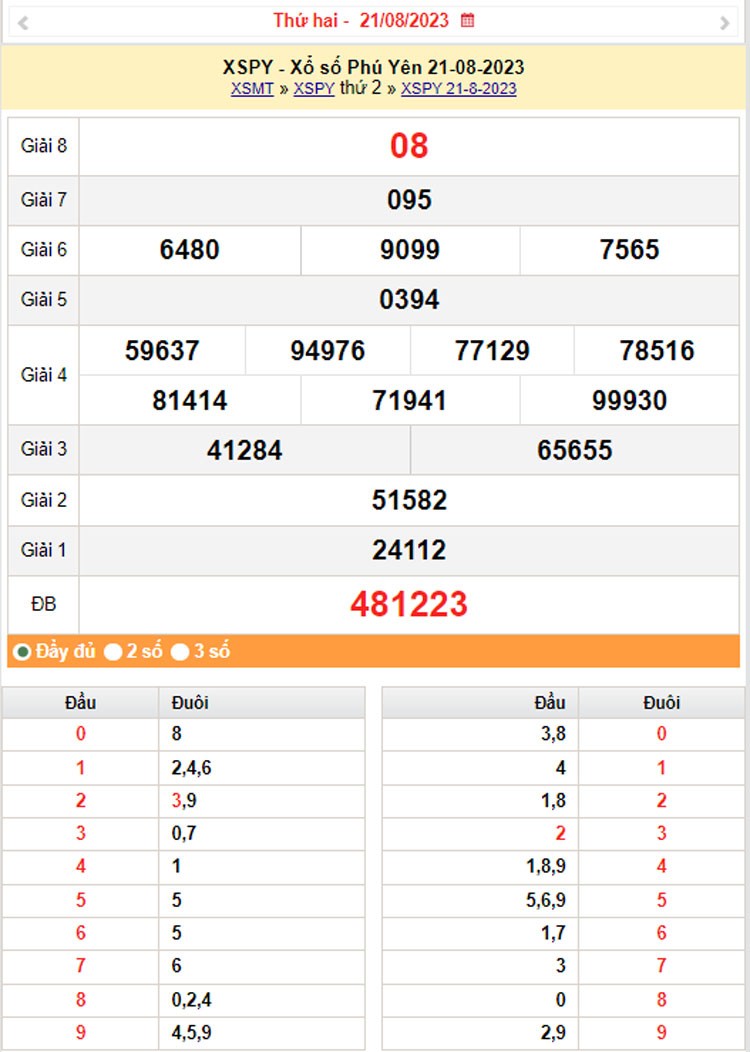Click the Giải 7 result 095
750x1052 pixels.
click(409, 200)
